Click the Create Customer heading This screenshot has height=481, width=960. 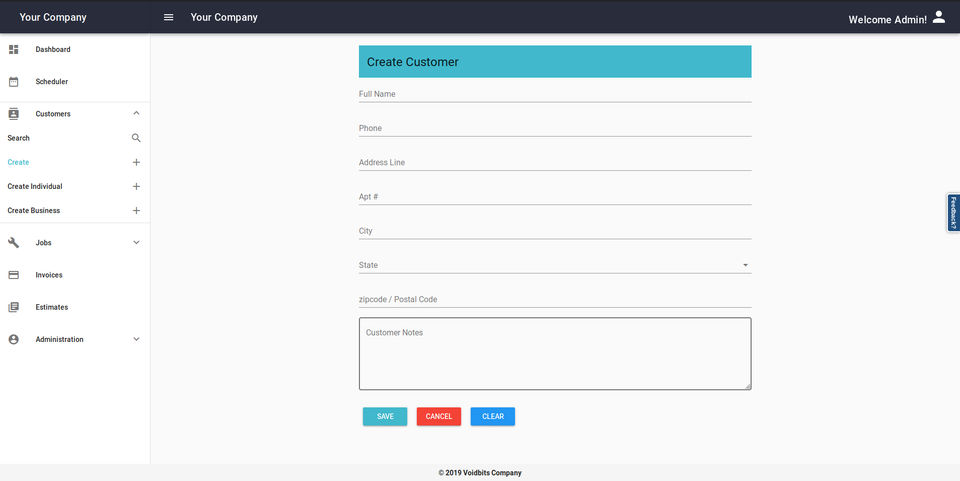(413, 62)
